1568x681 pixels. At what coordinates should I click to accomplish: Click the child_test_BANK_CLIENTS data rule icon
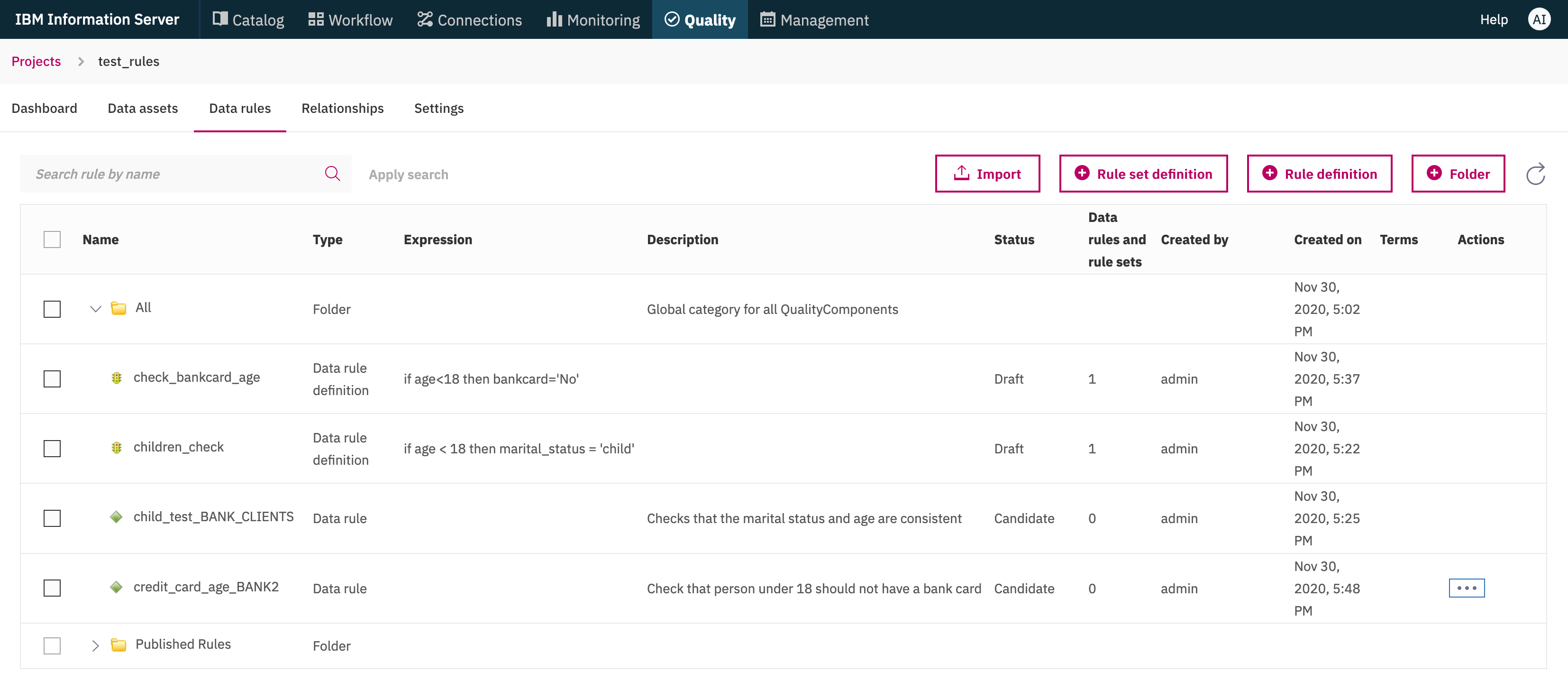coord(116,517)
